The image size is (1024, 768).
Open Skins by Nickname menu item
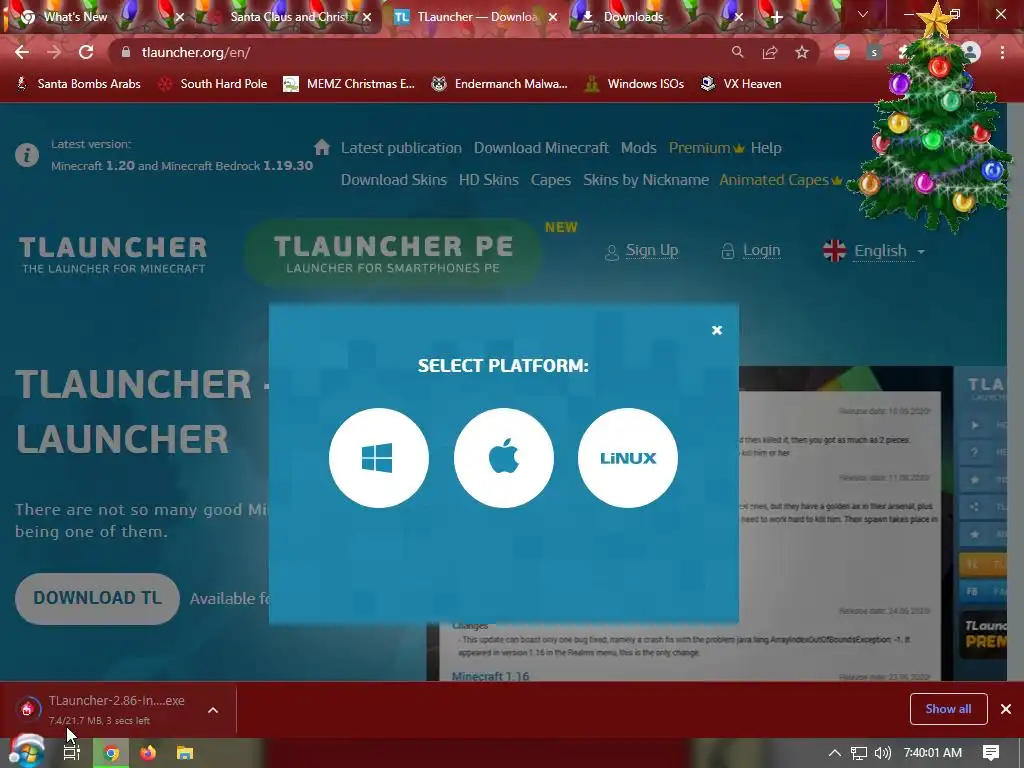646,180
